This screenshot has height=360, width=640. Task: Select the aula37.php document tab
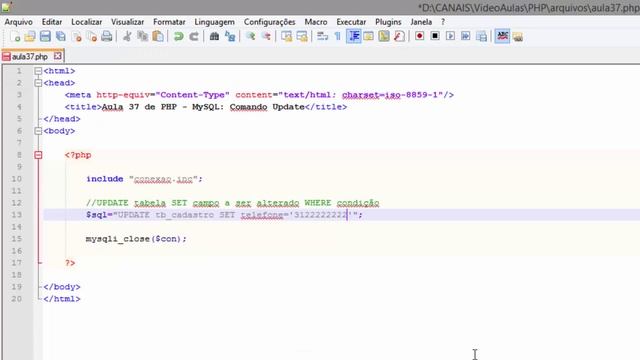tap(29, 56)
